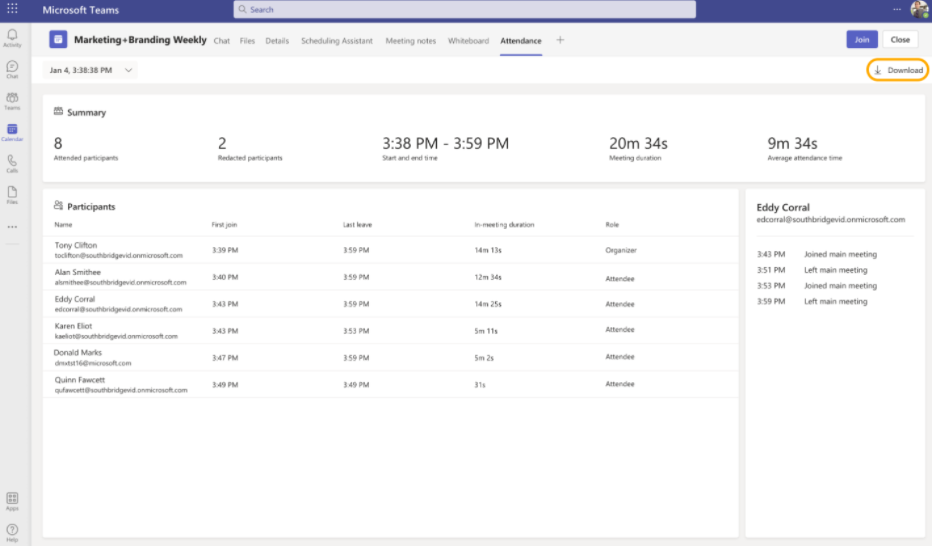
Task: Go to Teams in the sidebar
Action: (x=12, y=100)
